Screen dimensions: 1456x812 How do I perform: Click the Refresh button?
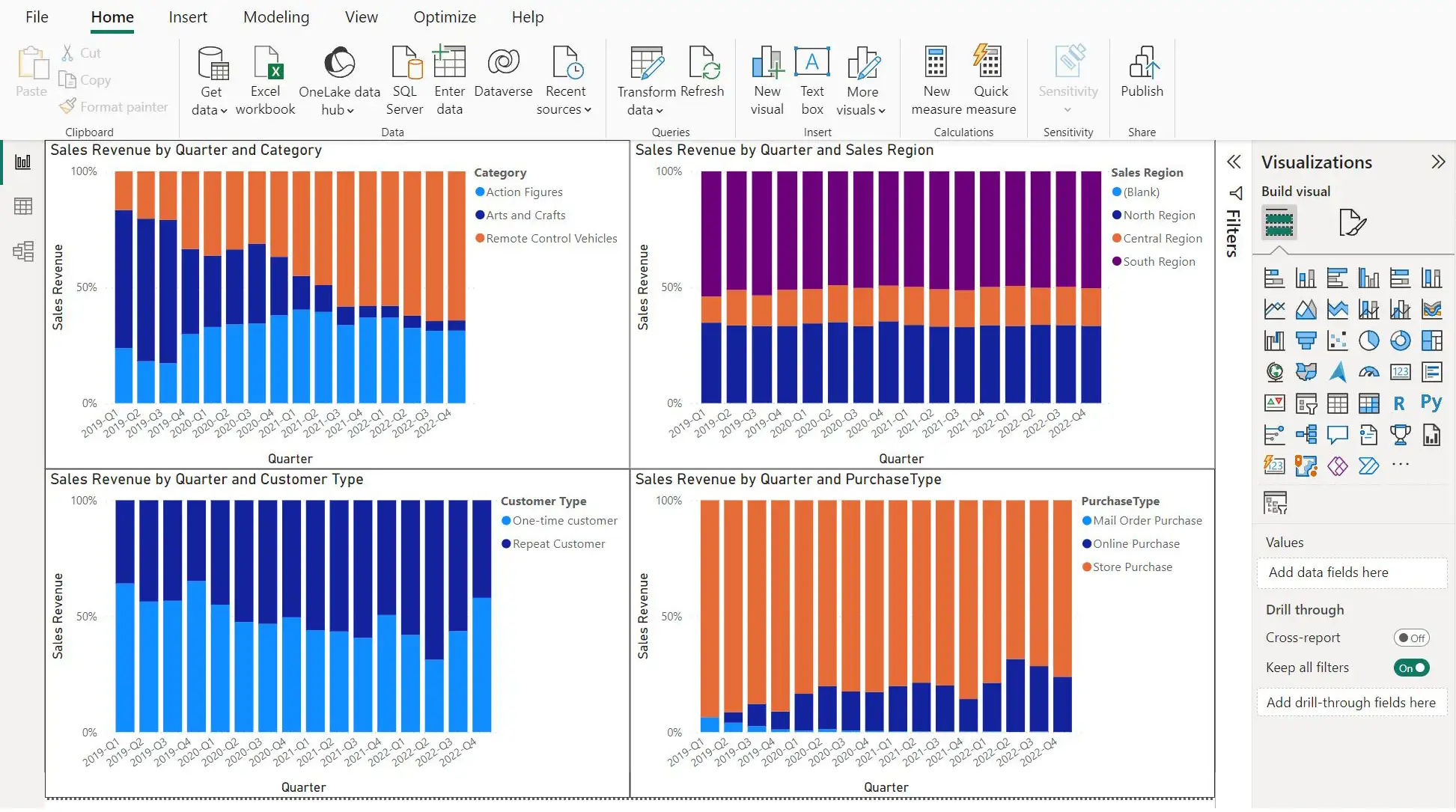[x=702, y=72]
